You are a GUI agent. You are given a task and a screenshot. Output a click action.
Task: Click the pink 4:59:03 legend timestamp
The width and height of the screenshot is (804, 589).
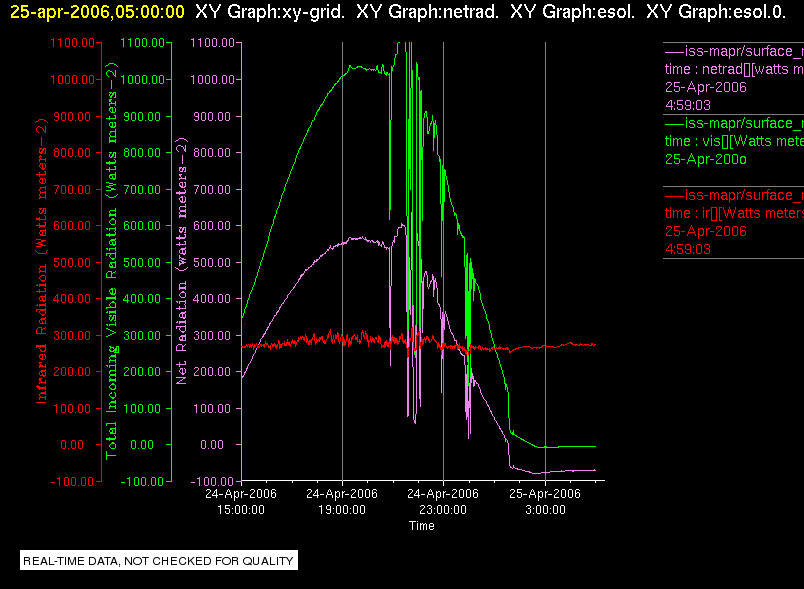click(x=688, y=105)
